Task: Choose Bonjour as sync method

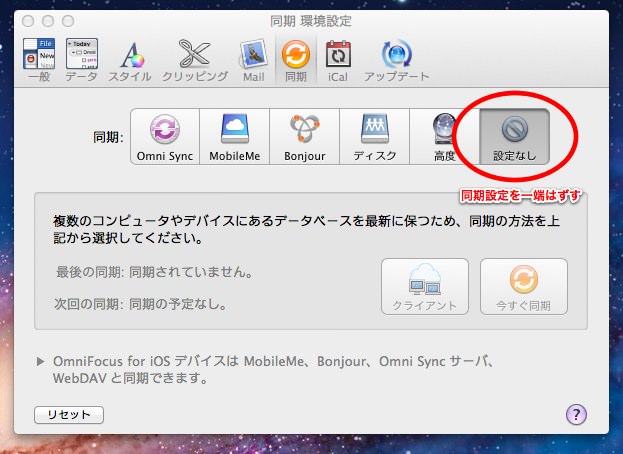Action: (x=304, y=136)
